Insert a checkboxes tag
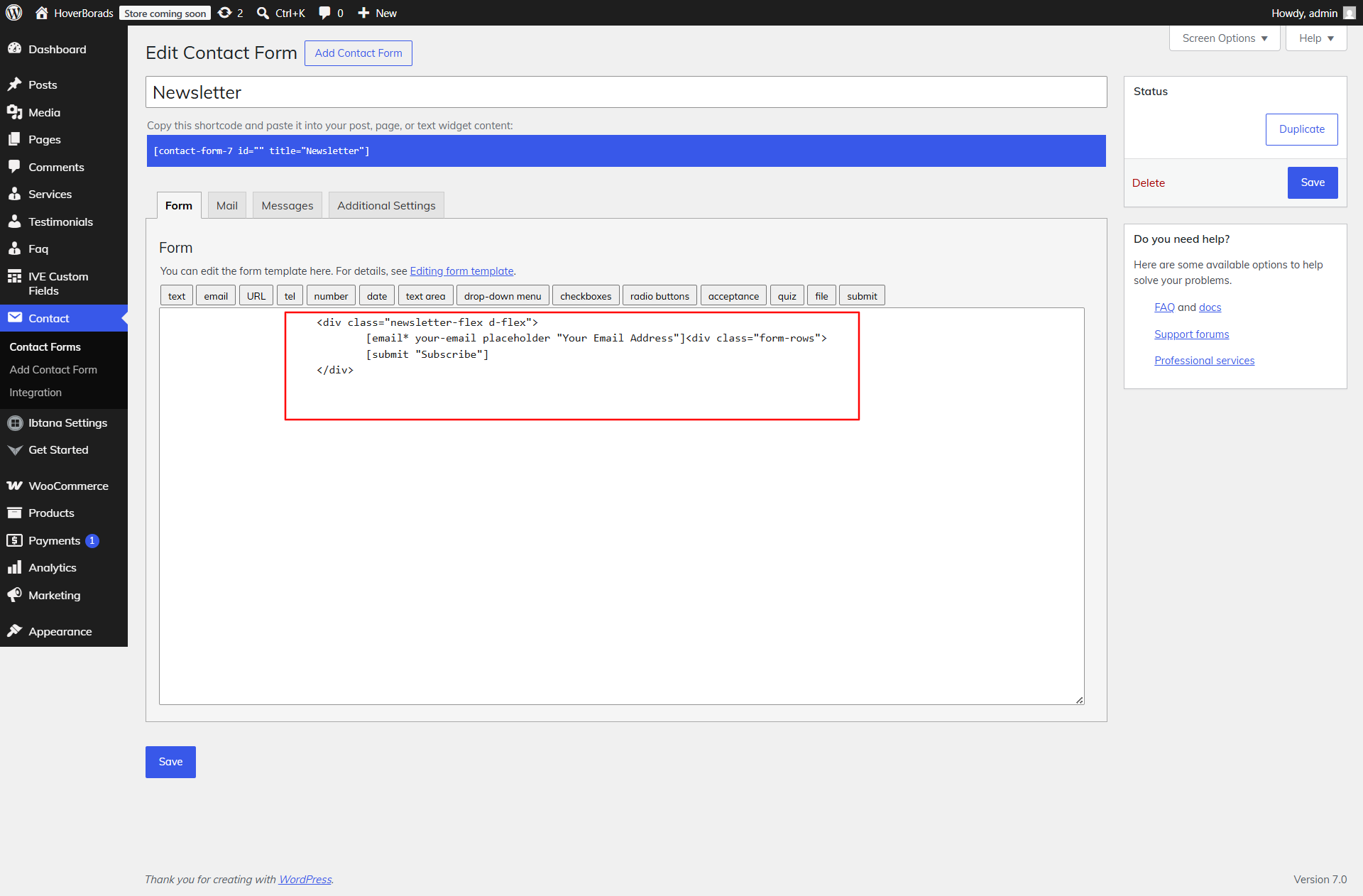Viewport: 1363px width, 896px height. tap(586, 296)
